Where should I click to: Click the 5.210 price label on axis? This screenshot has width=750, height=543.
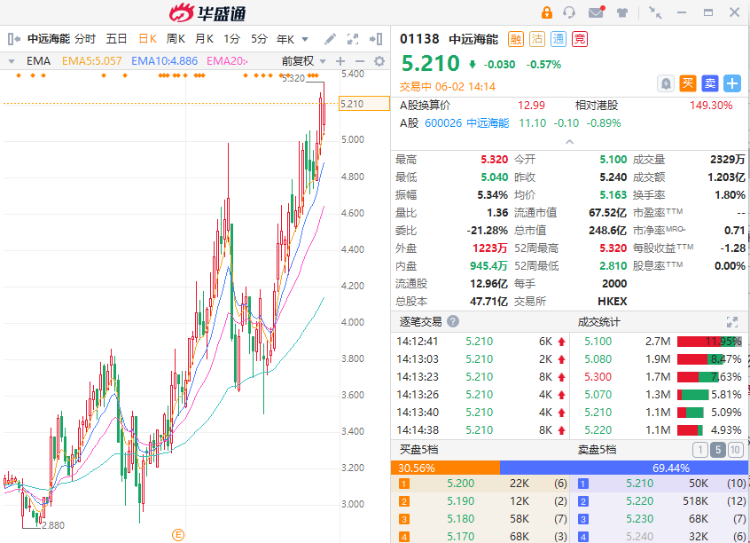point(364,104)
